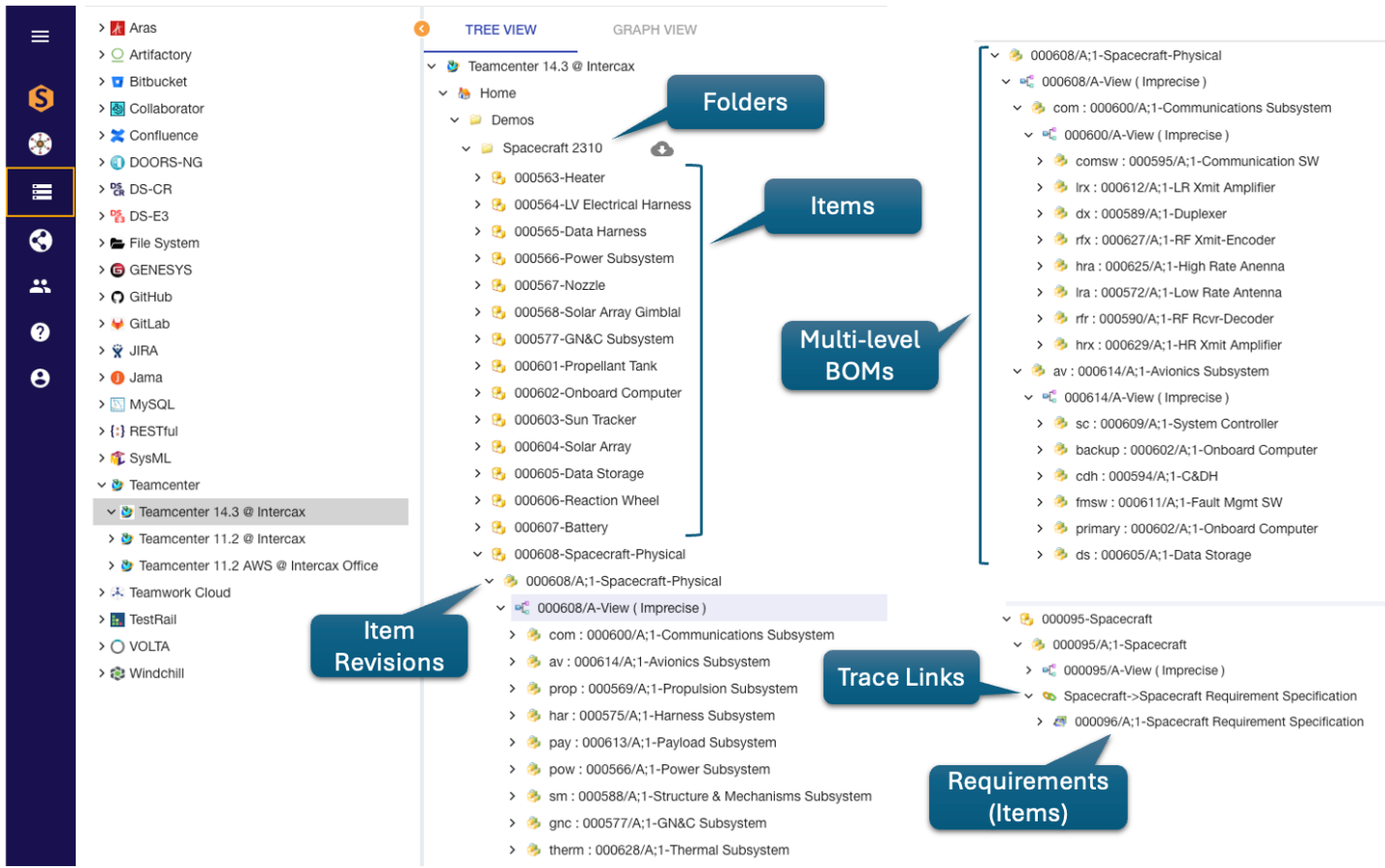Expand the GitHub repository node
1385x868 pixels.
pyautogui.click(x=102, y=297)
